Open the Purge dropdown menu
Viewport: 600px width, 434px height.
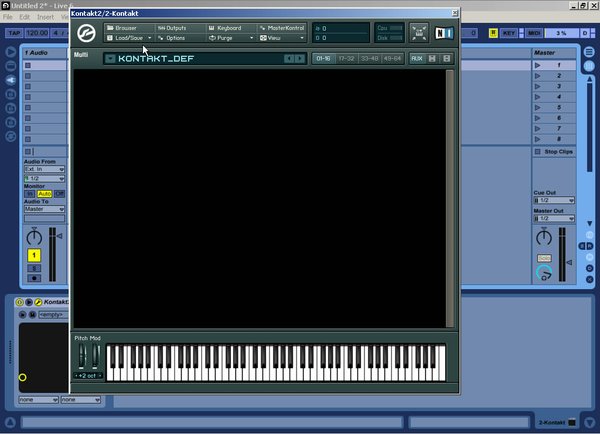[231, 38]
